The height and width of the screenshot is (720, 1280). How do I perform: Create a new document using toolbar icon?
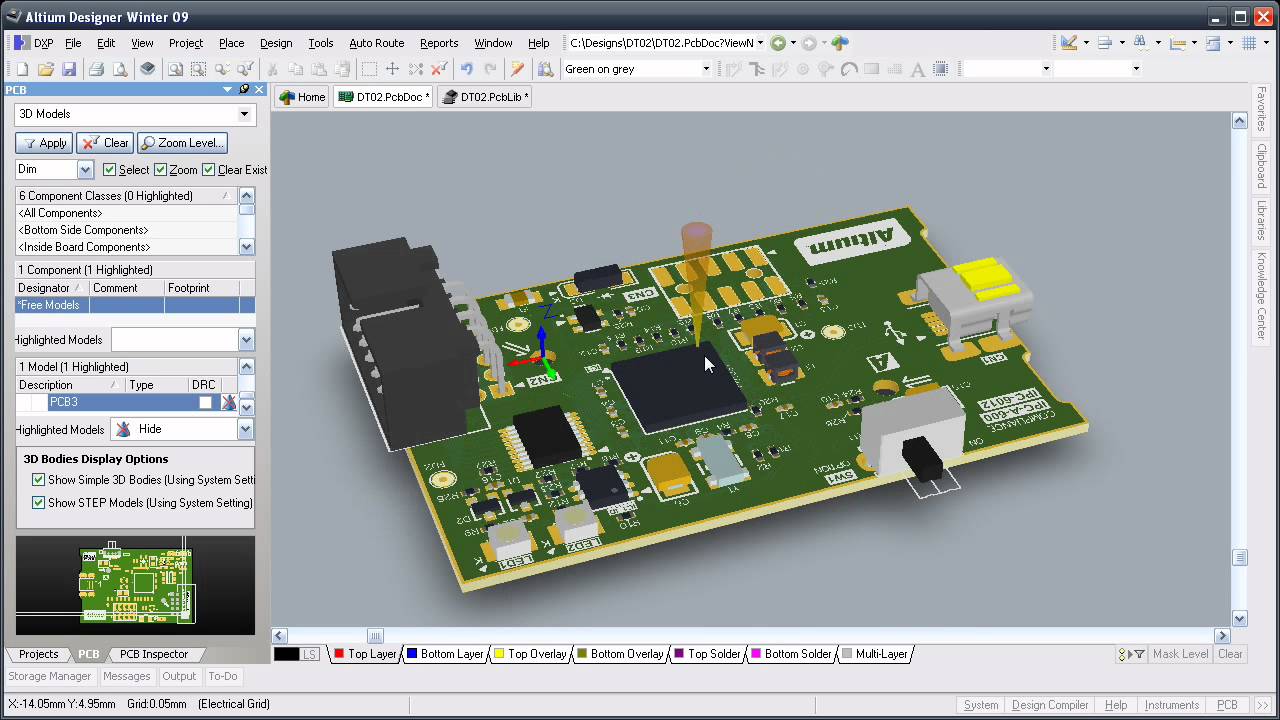22,68
